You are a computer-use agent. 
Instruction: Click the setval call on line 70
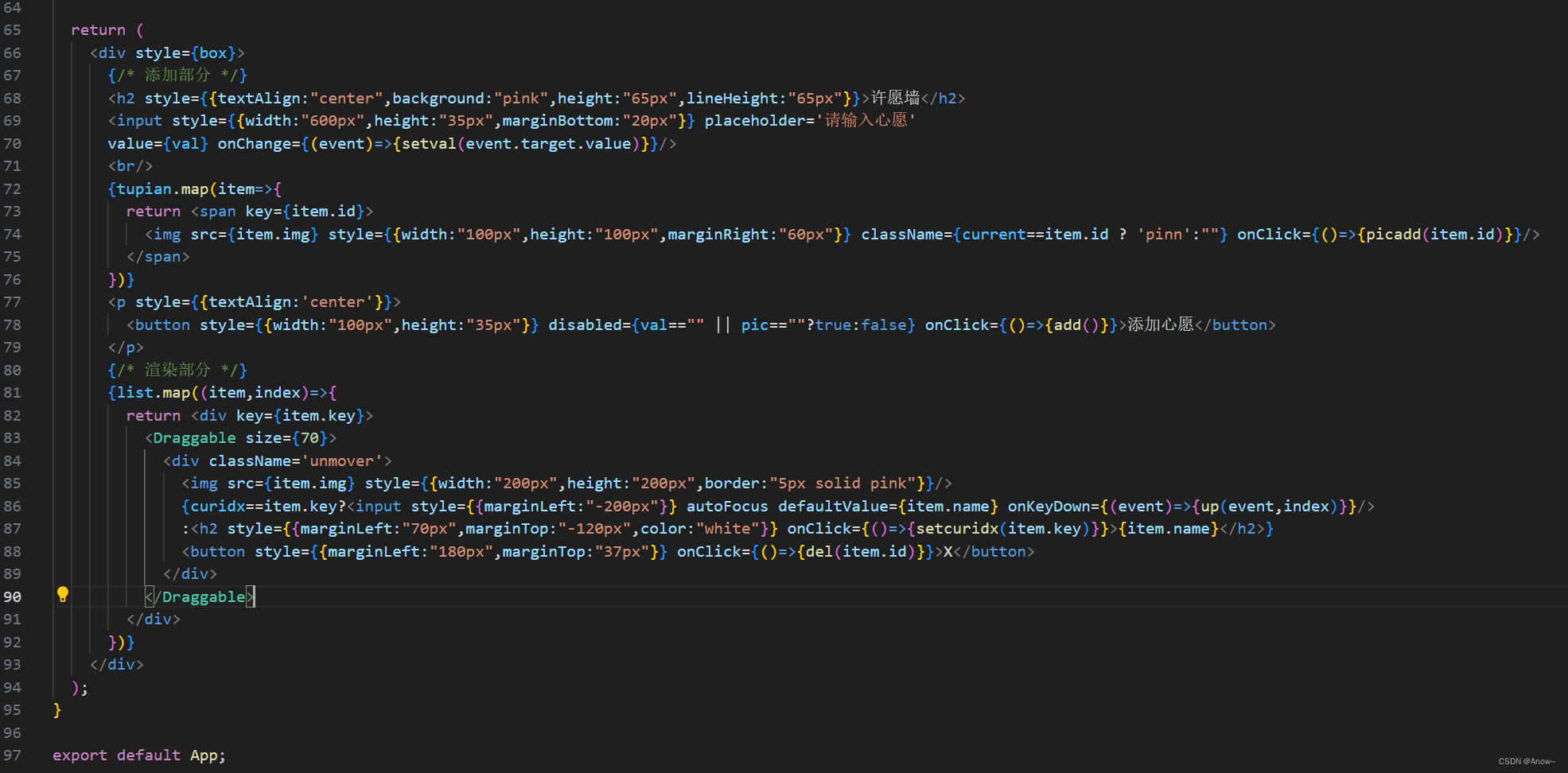point(521,144)
